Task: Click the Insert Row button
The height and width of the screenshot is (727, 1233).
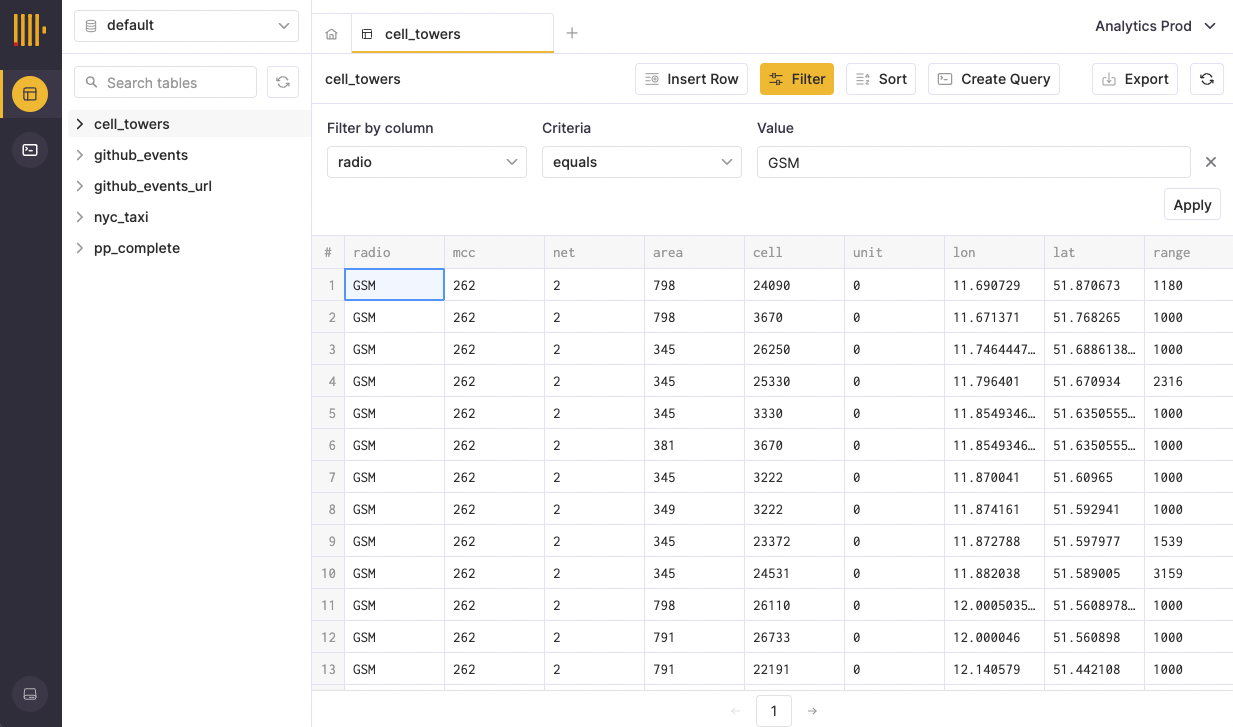Action: pos(691,79)
